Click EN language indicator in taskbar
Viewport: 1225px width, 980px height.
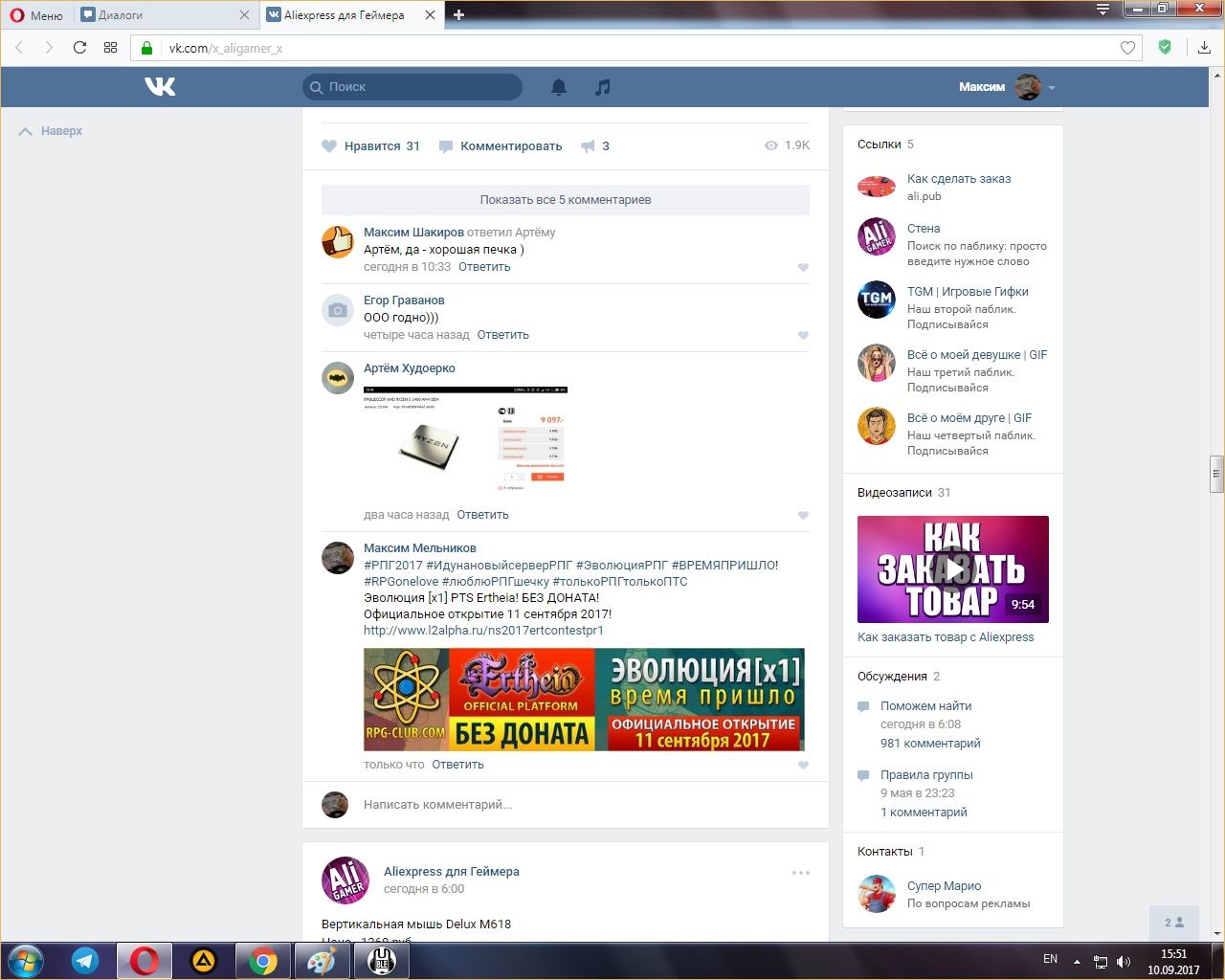pos(1050,959)
